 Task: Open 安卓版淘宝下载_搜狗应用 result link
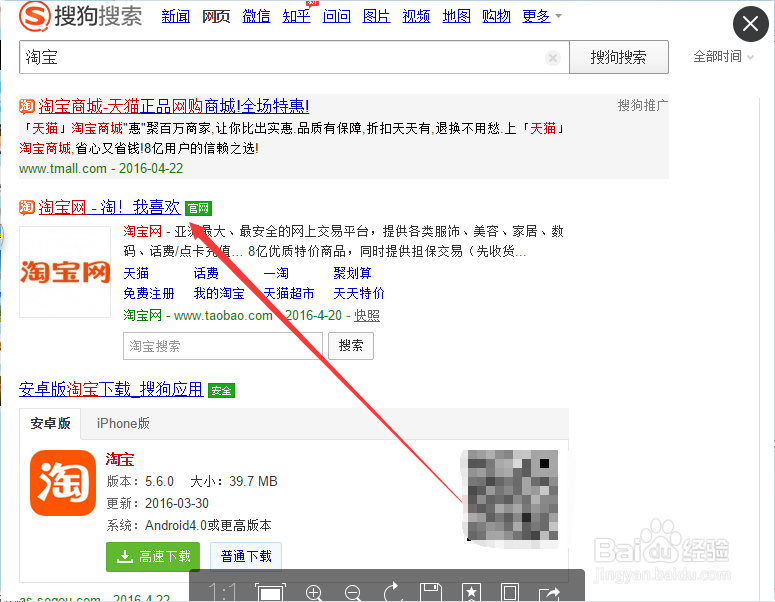click(111, 389)
